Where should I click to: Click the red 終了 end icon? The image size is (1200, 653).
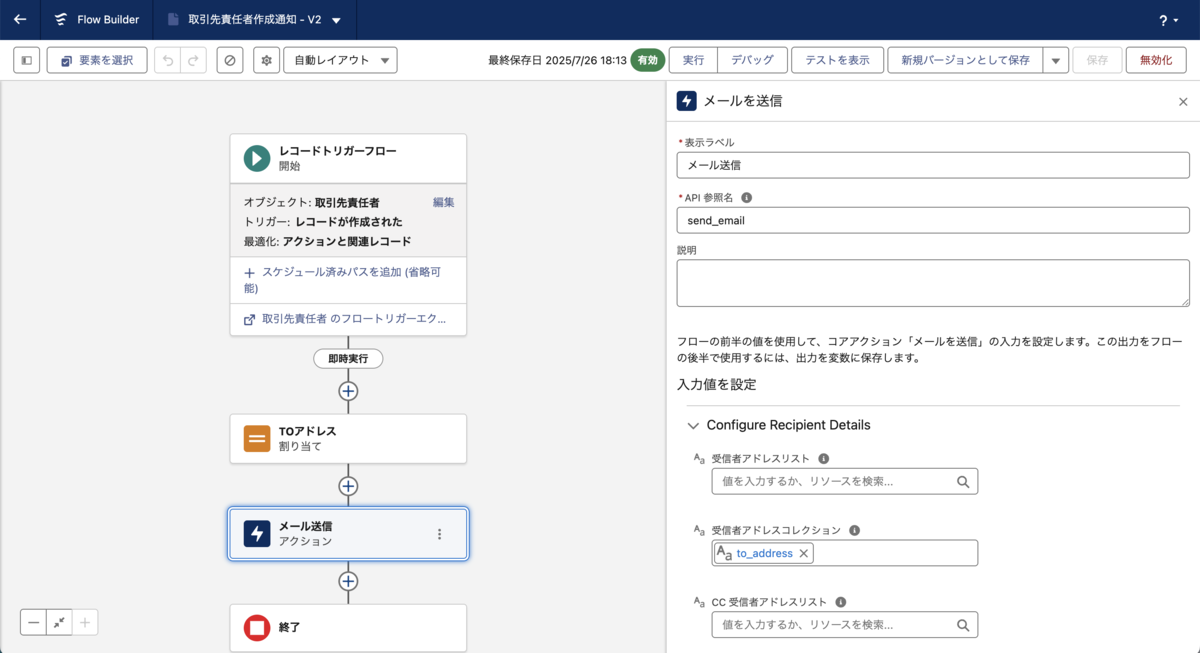point(257,628)
